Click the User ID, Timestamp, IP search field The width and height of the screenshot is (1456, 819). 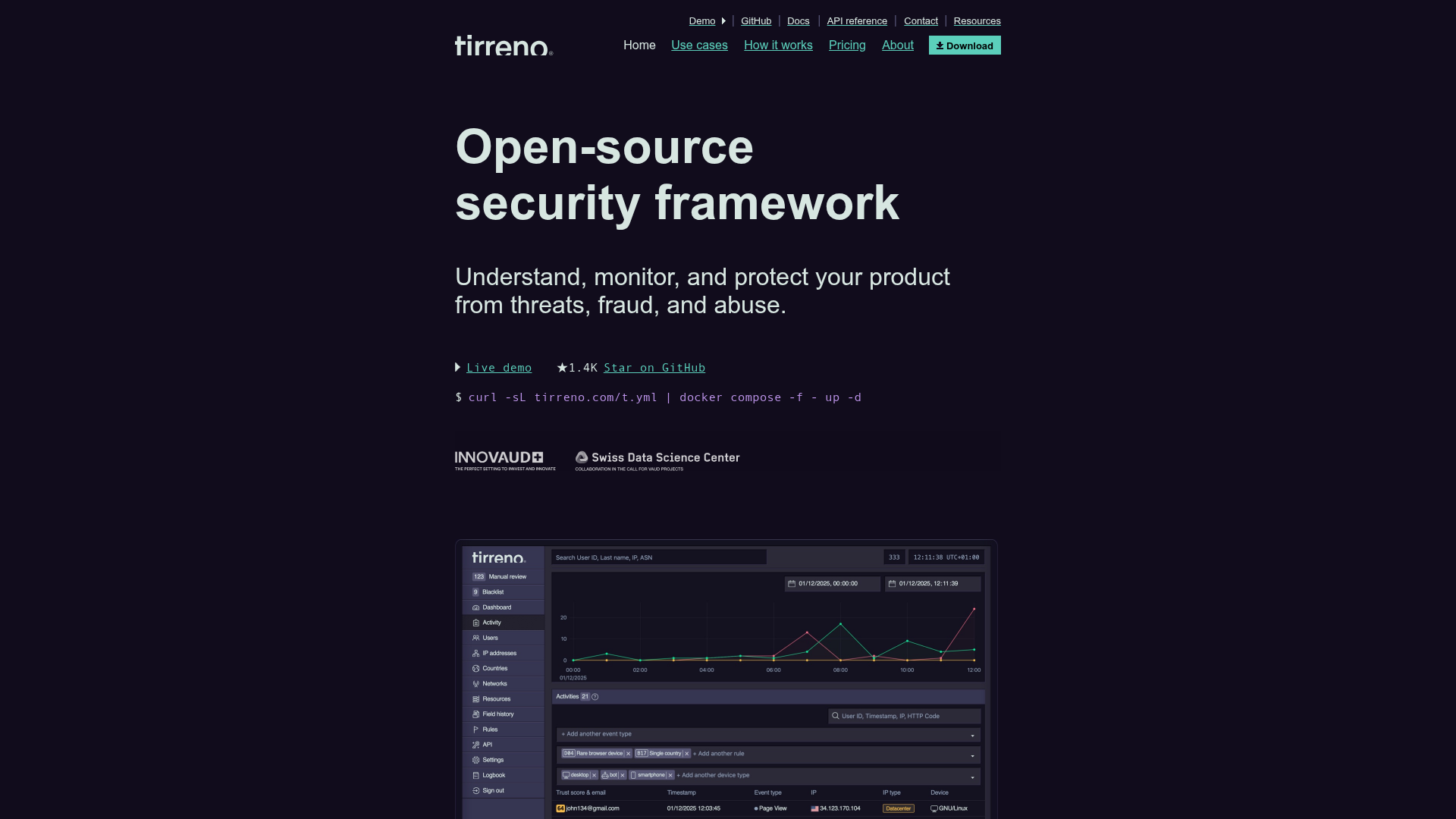pos(904,716)
